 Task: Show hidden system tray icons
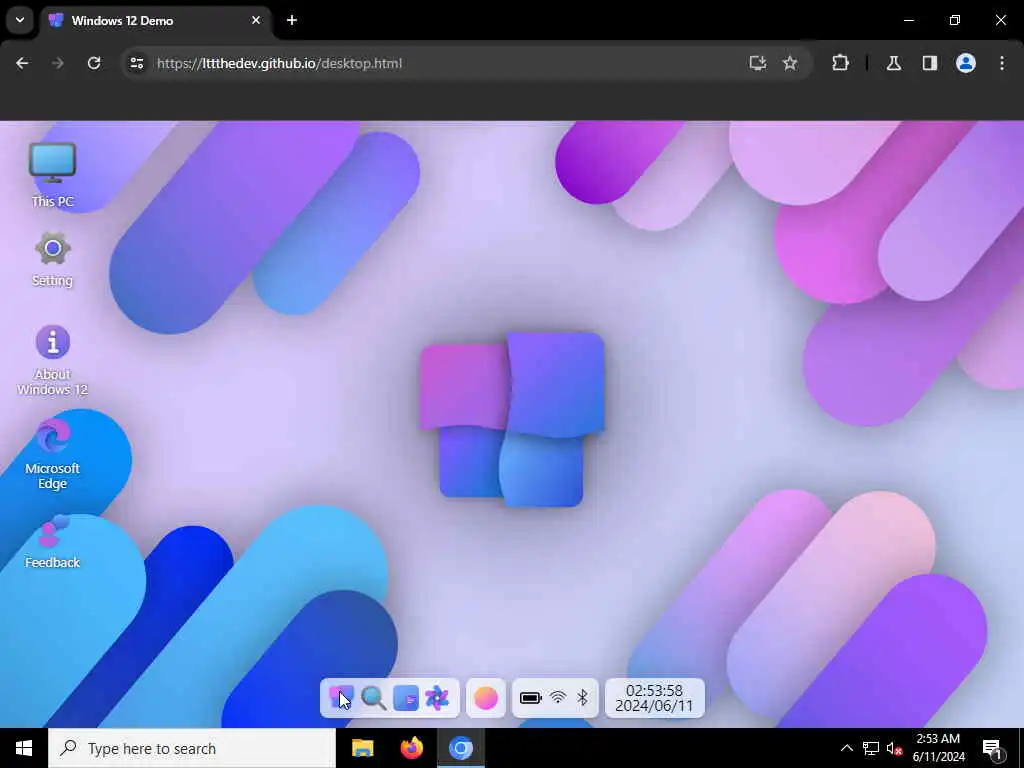846,748
